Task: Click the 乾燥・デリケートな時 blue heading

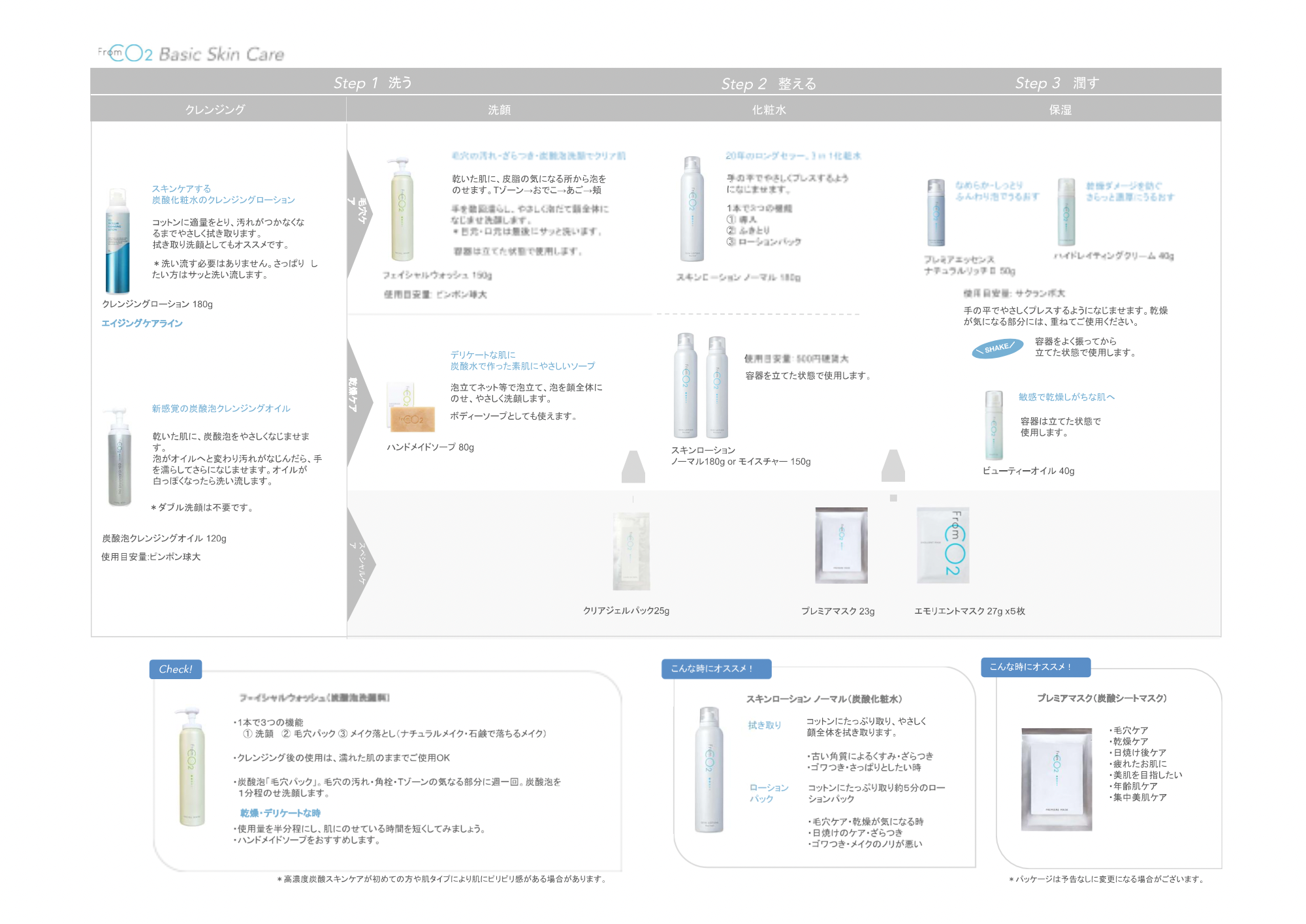Action: click(x=280, y=813)
